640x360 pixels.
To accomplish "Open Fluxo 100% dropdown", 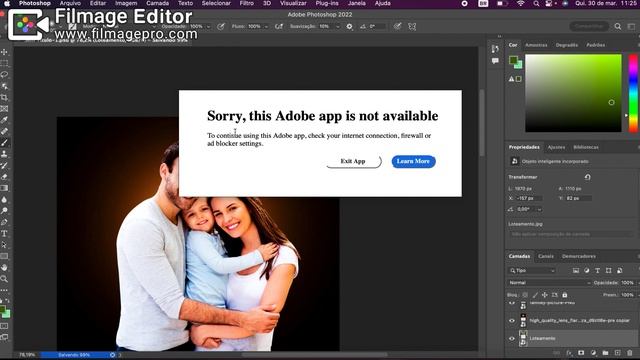I will pyautogui.click(x=266, y=27).
